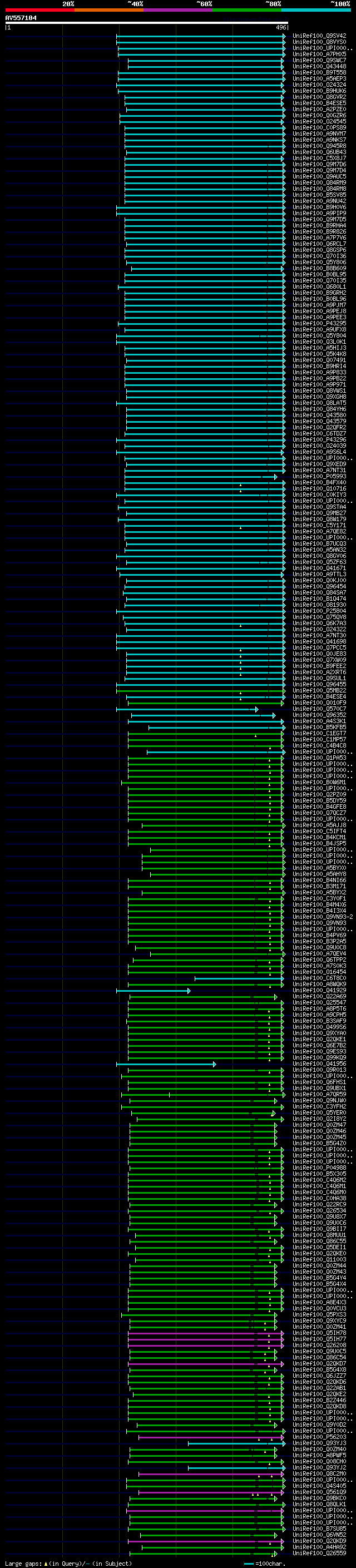
Task: Select hit label UniRef100_P56203
Action: pos(319,1437)
